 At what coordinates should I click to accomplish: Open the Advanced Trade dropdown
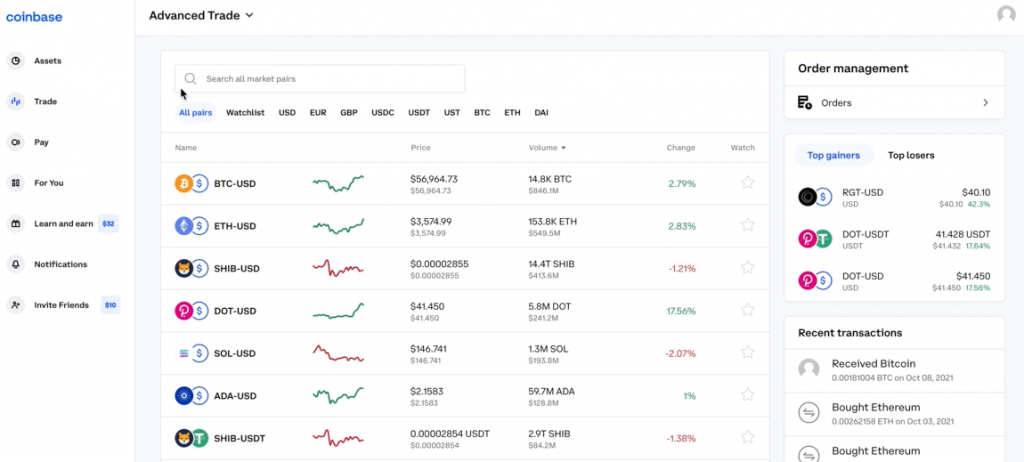201,15
